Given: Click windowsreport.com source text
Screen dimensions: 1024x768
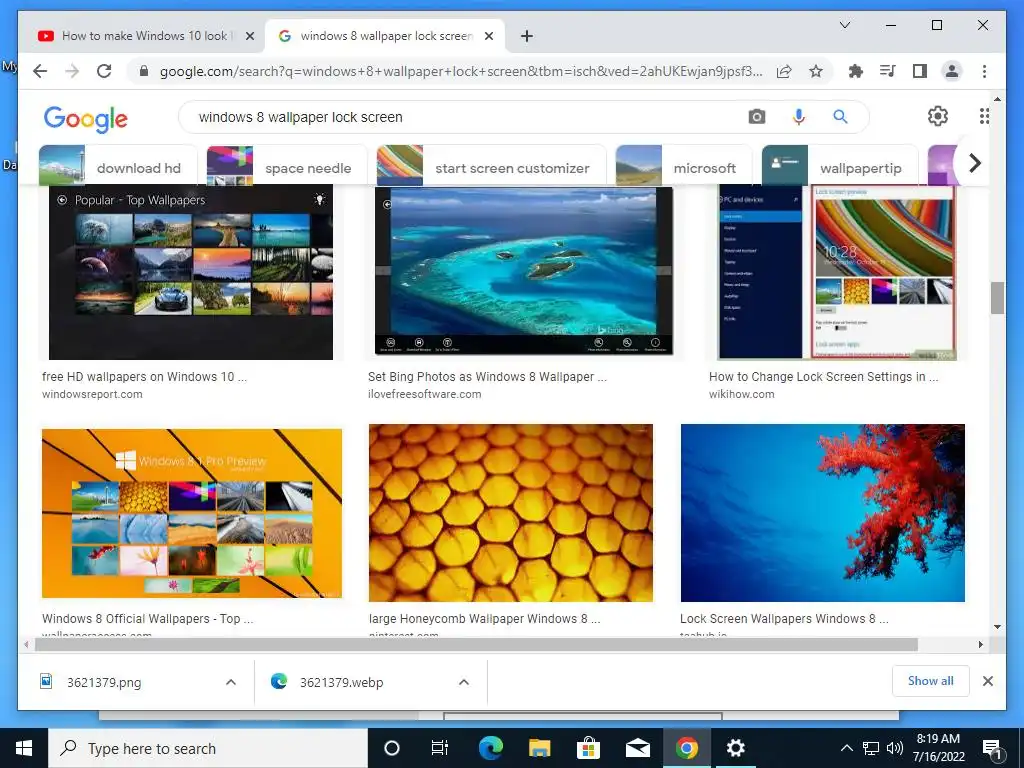Looking at the screenshot, I should pos(92,394).
